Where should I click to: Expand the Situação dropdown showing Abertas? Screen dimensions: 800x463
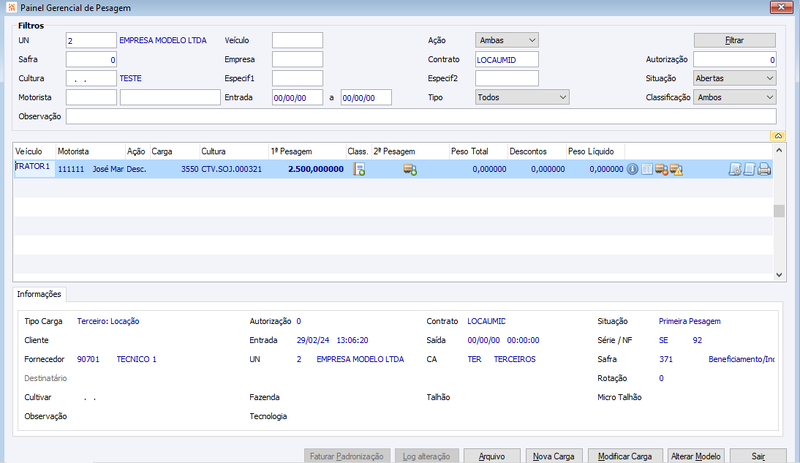[x=735, y=78]
